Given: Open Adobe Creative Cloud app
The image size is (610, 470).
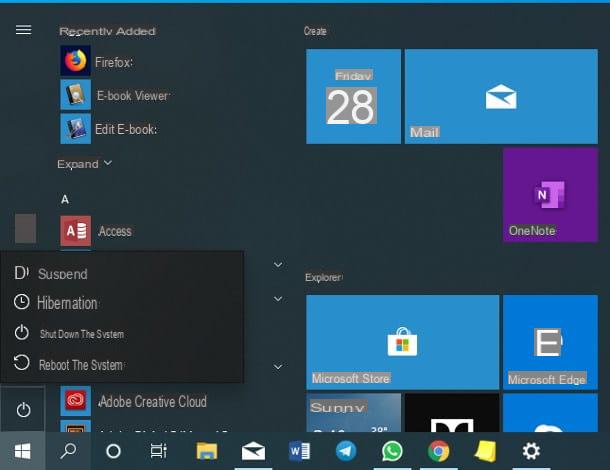Looking at the screenshot, I should pos(133,401).
